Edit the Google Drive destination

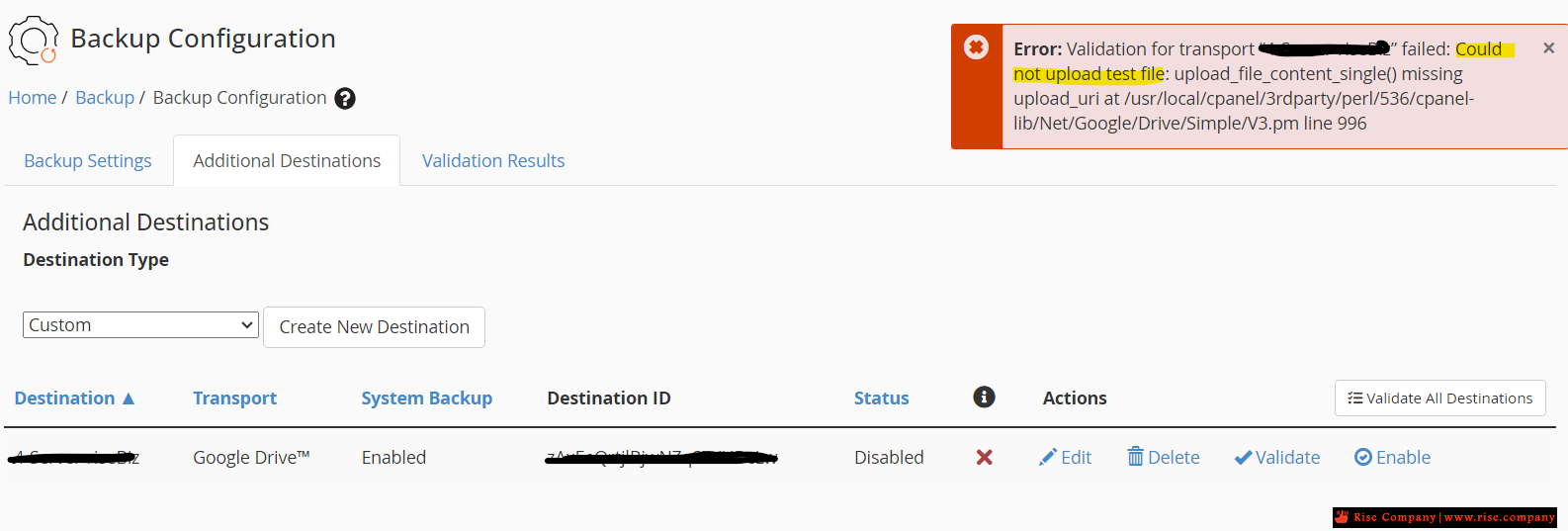(x=1065, y=457)
